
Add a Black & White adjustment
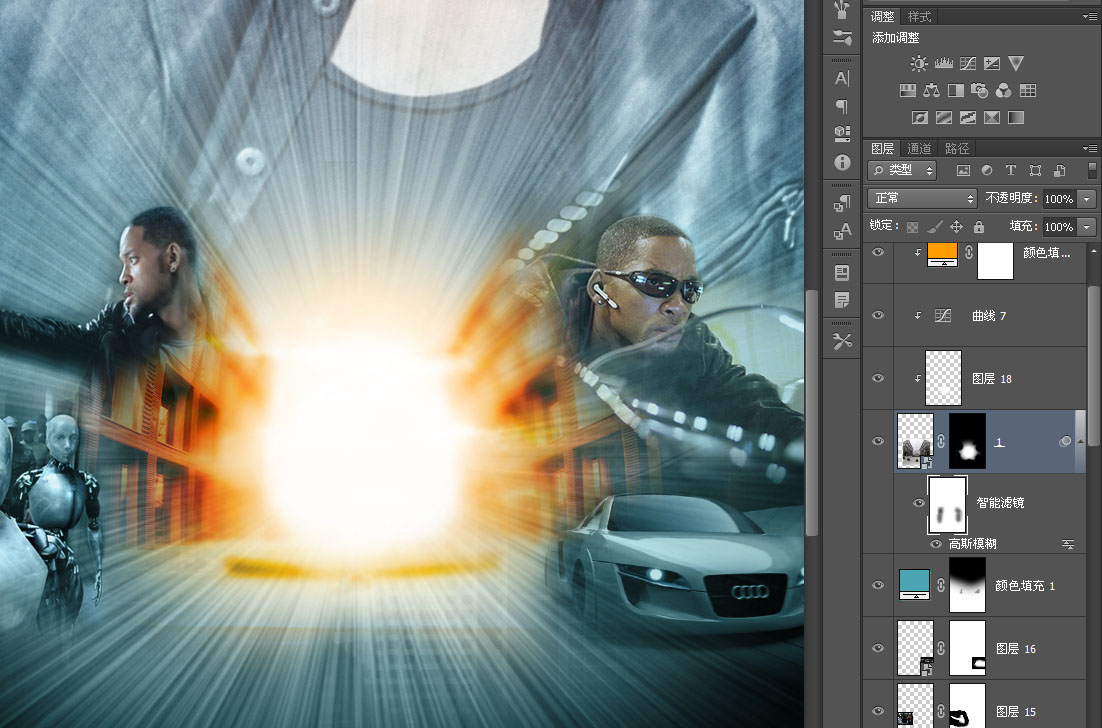coord(956,91)
